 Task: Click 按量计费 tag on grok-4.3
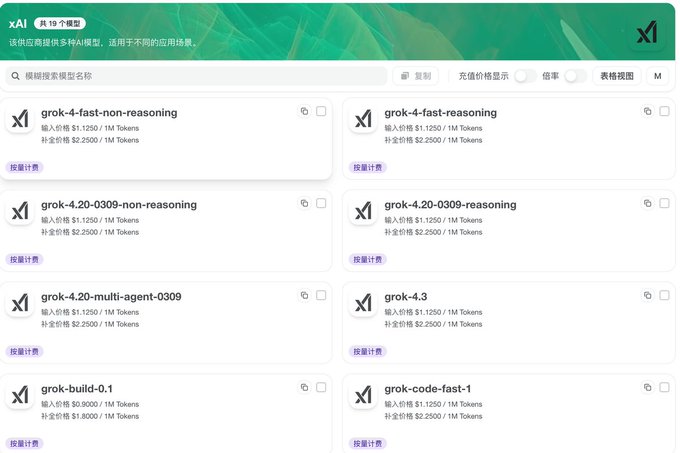click(x=367, y=351)
